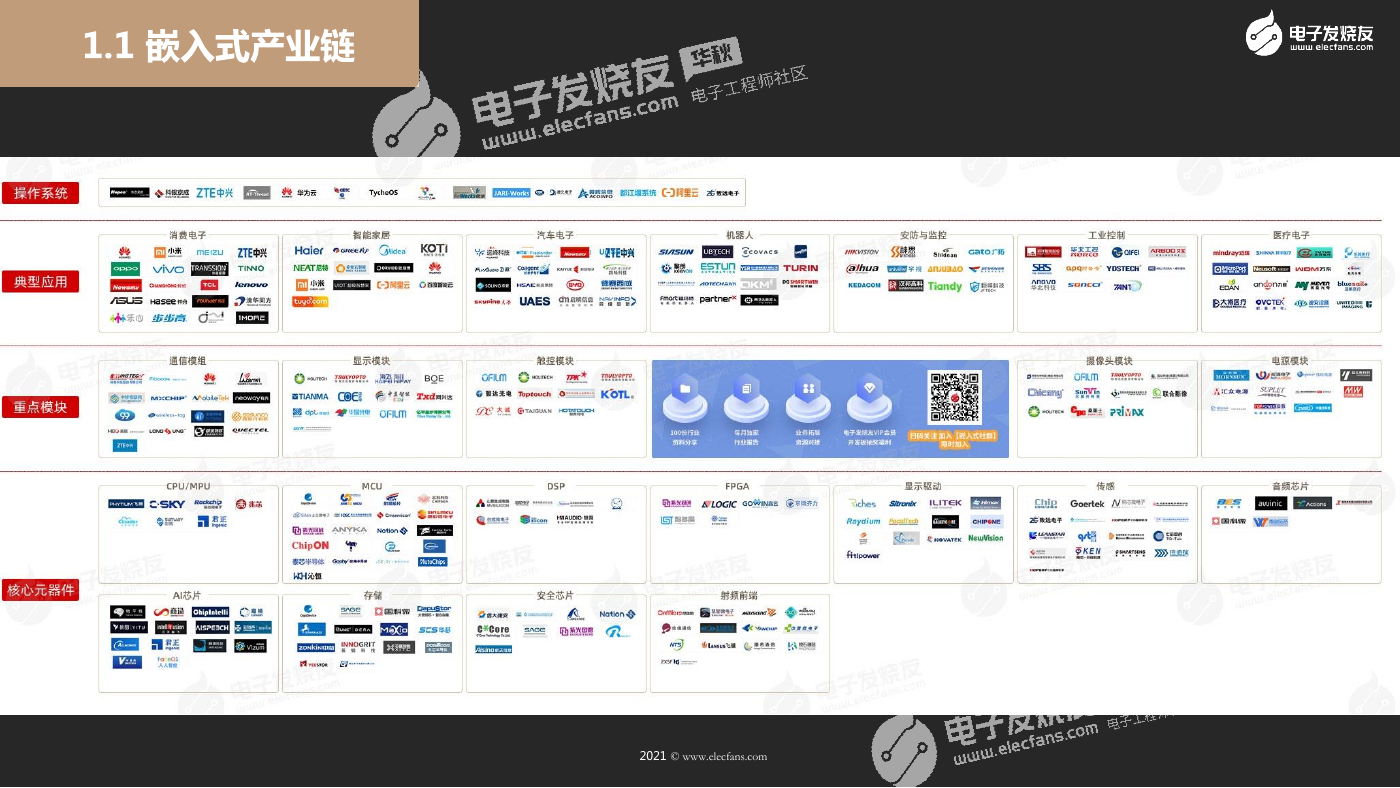Click the TCL logo
1400x788 pixels.
pyautogui.click(x=210, y=284)
